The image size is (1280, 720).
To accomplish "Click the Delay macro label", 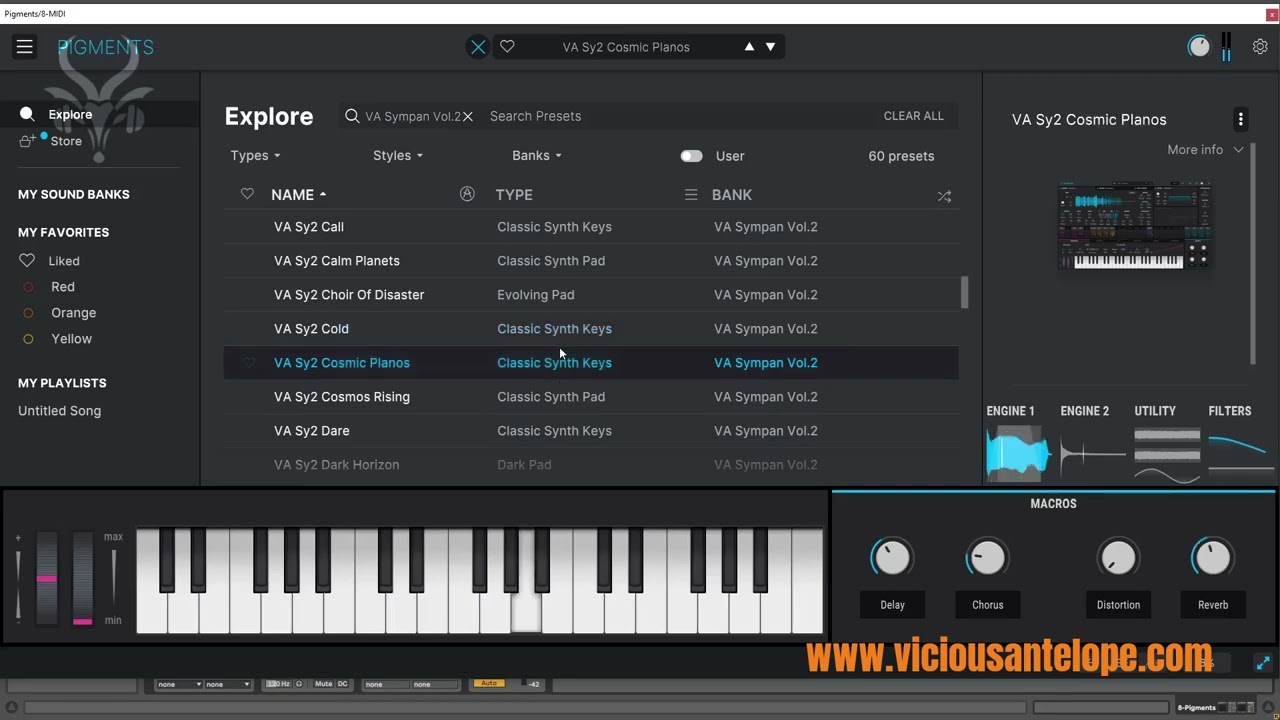I will point(892,605).
